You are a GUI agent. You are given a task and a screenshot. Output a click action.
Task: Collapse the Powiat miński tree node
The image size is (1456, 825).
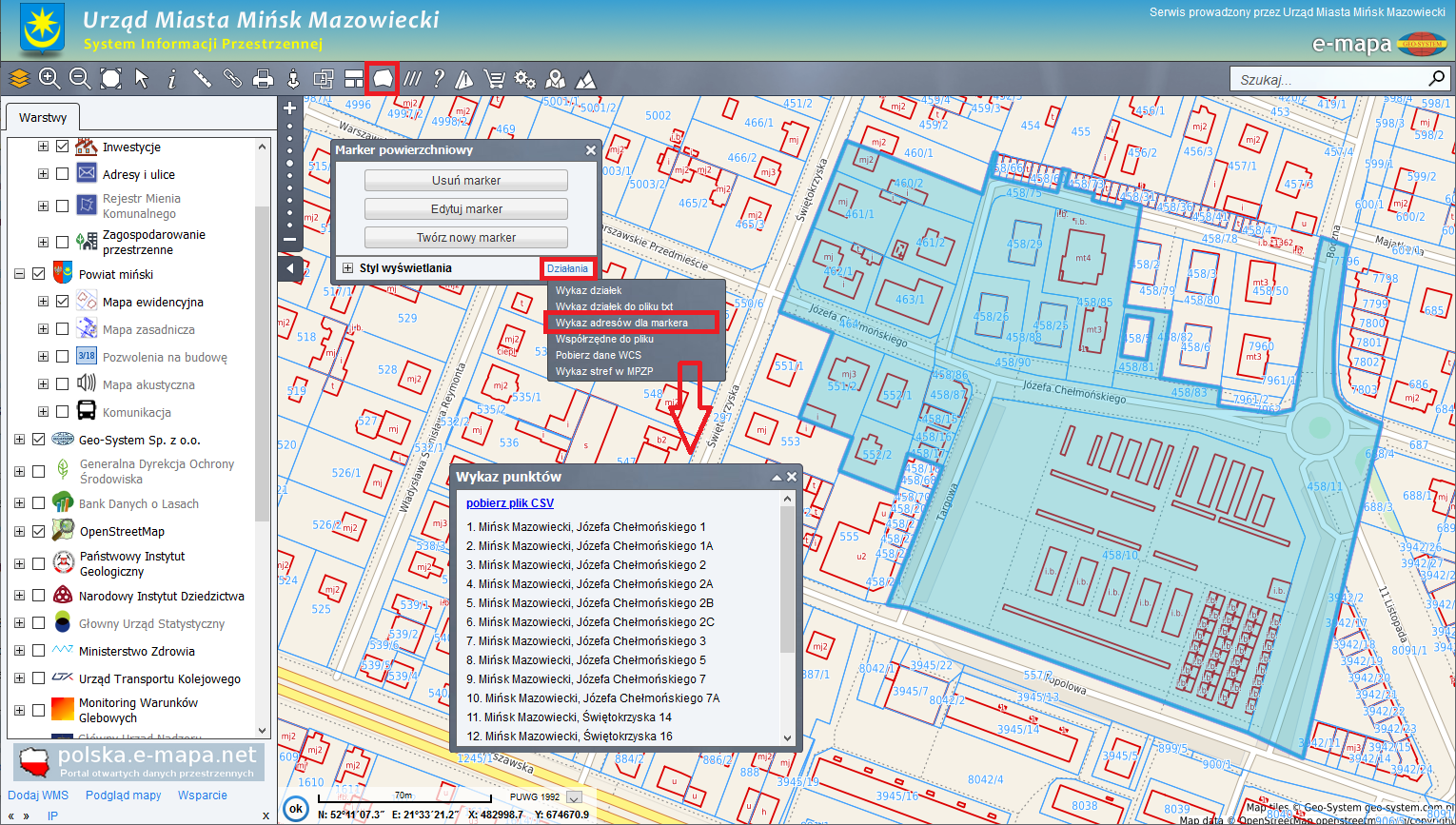pos(19,274)
